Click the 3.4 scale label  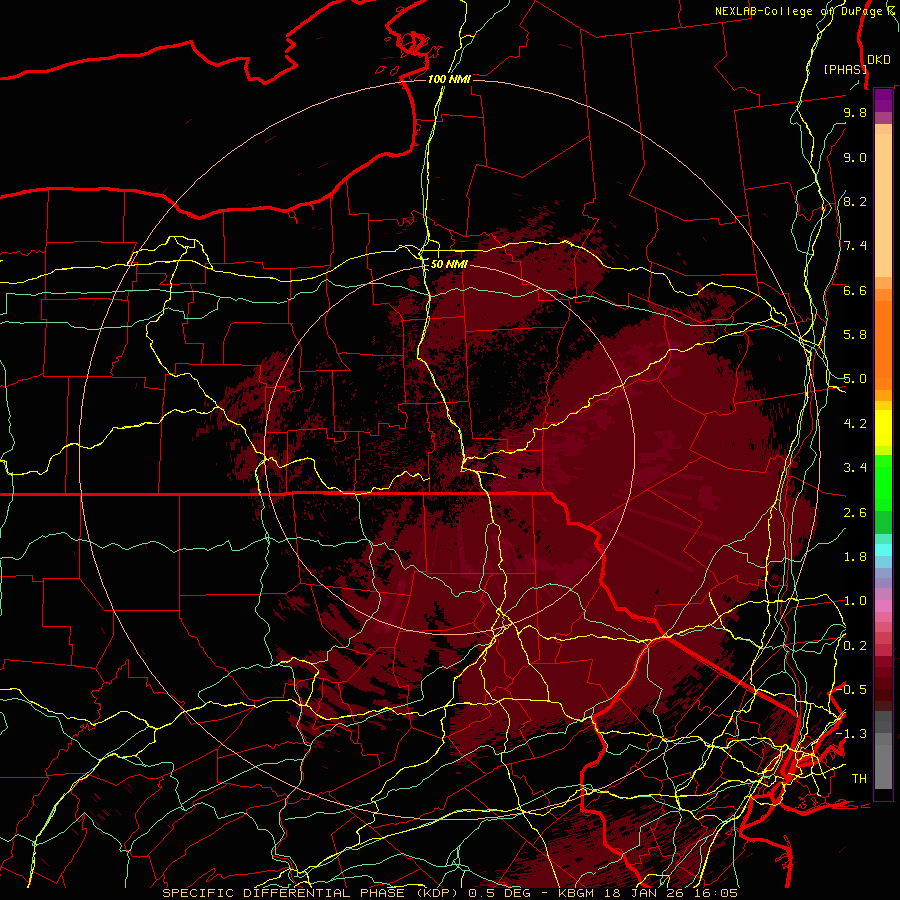pyautogui.click(x=855, y=468)
